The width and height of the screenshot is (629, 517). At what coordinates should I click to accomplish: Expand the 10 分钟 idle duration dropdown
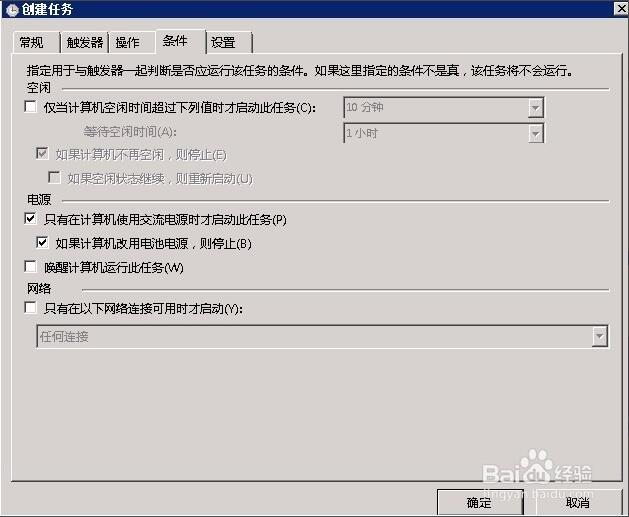point(536,107)
